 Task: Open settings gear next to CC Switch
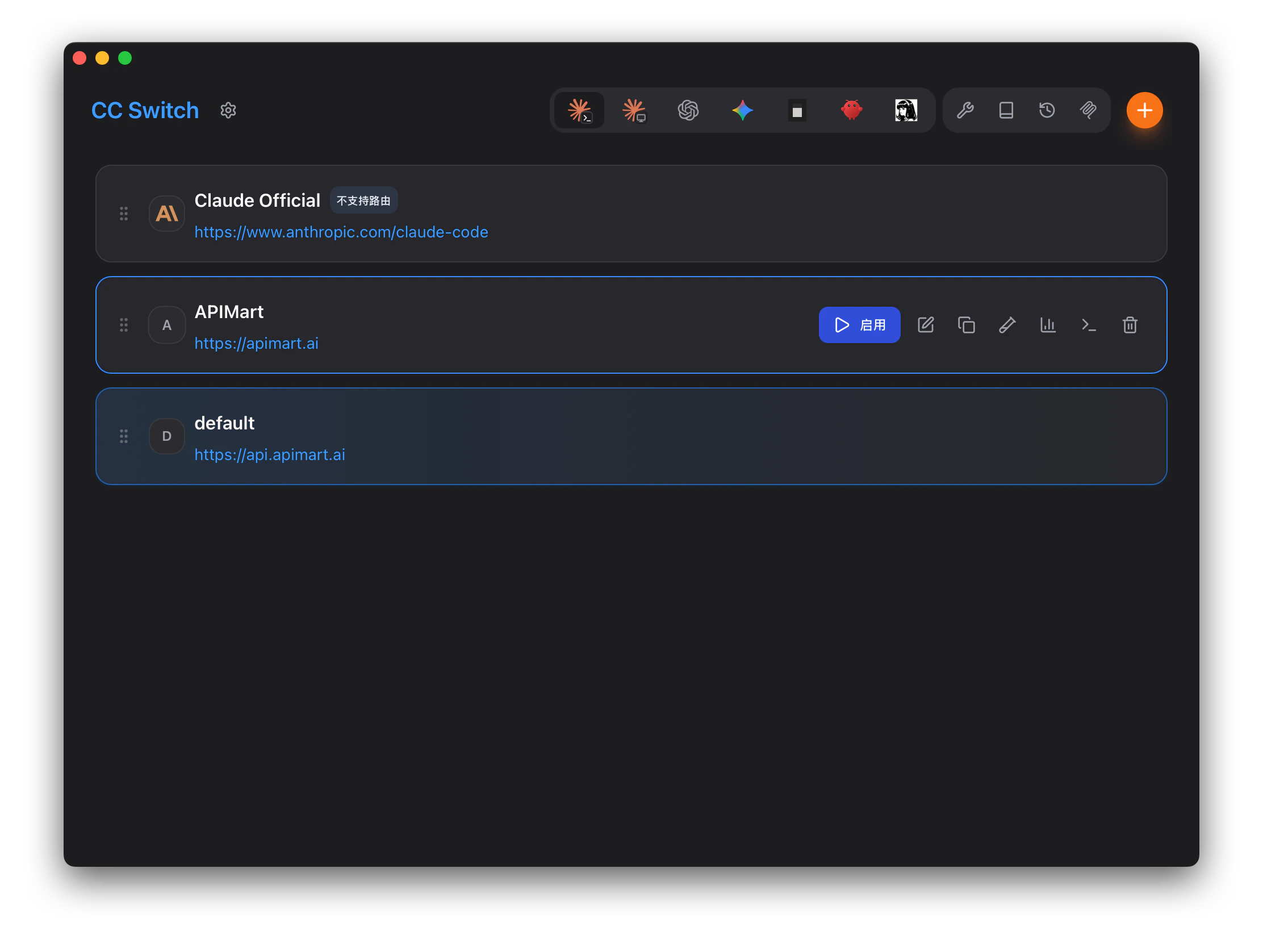pyautogui.click(x=228, y=110)
